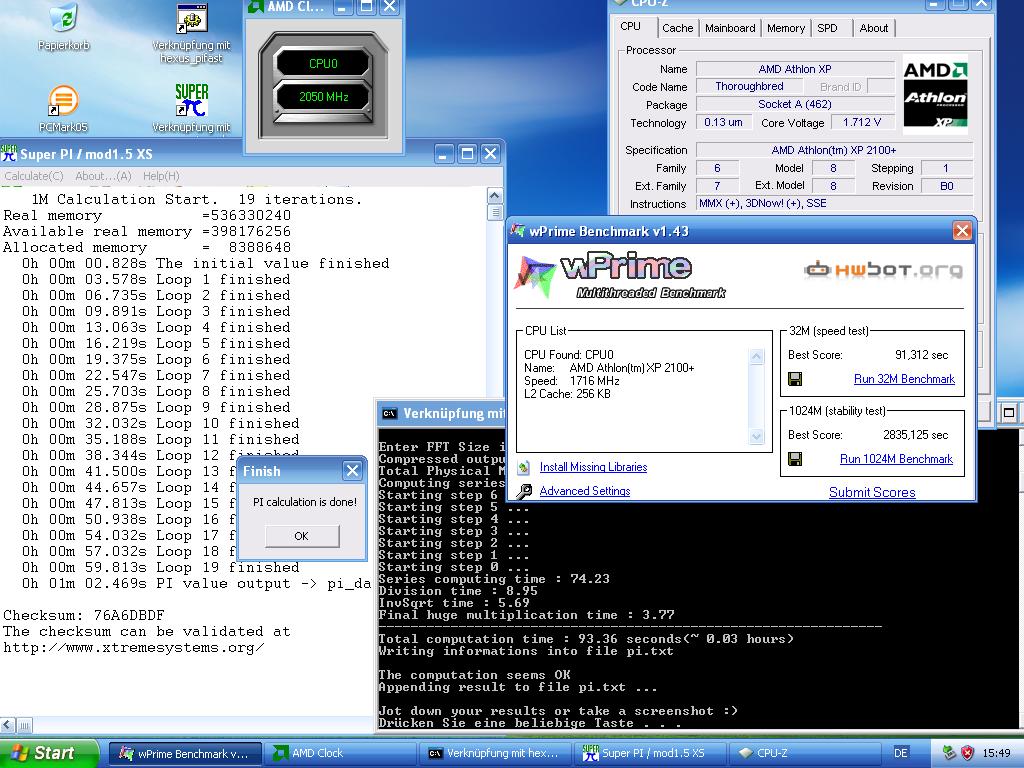Close the Finish dialog

[353, 471]
